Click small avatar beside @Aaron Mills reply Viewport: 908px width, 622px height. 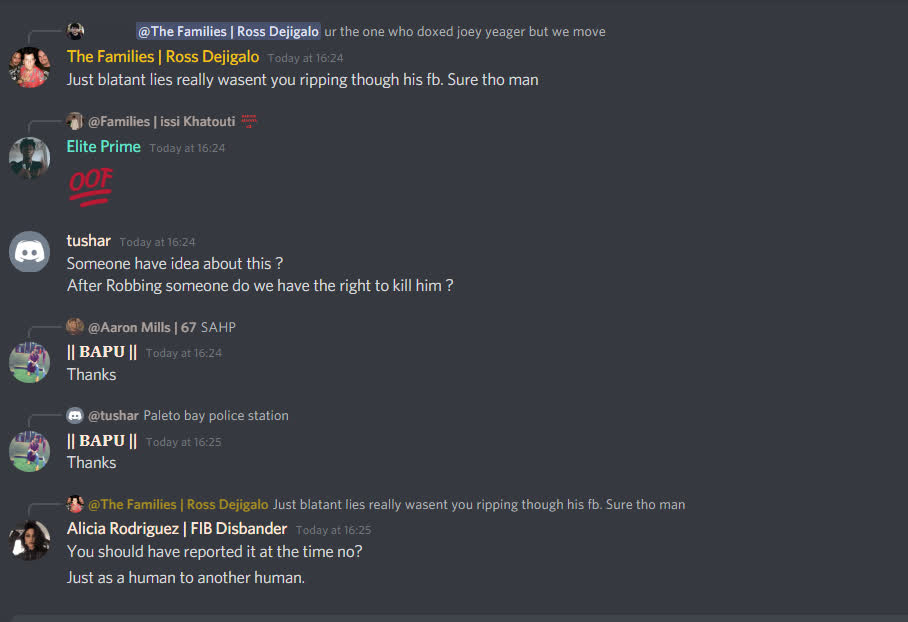[x=75, y=327]
